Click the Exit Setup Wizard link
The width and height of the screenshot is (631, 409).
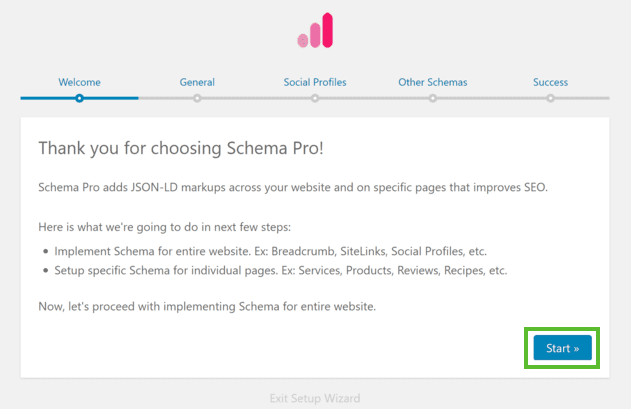[315, 398]
